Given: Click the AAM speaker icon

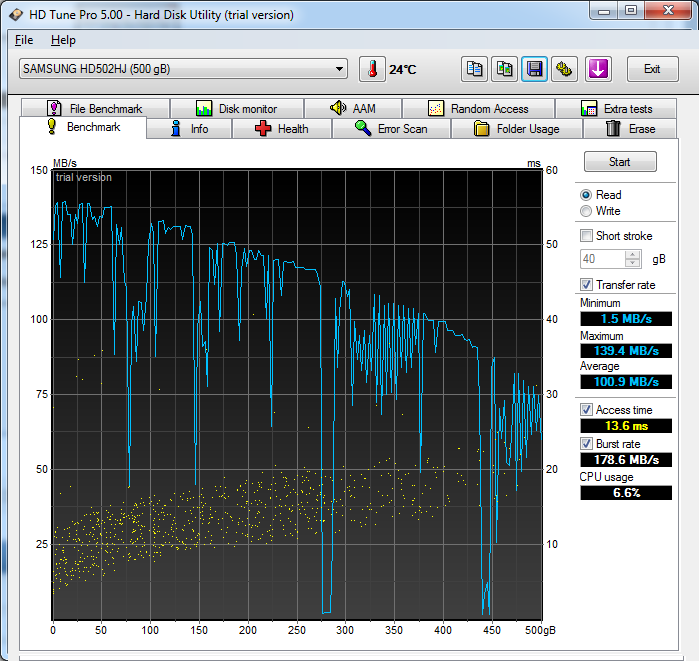Looking at the screenshot, I should click(338, 108).
